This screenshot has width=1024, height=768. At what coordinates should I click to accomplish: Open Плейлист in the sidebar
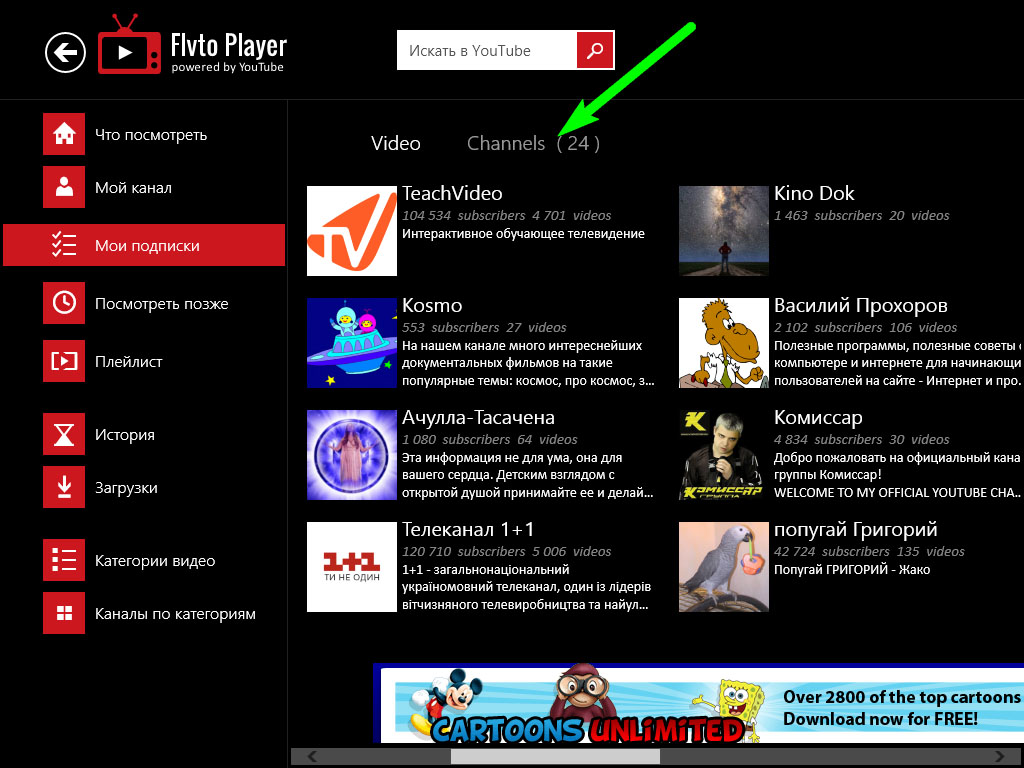pos(129,361)
